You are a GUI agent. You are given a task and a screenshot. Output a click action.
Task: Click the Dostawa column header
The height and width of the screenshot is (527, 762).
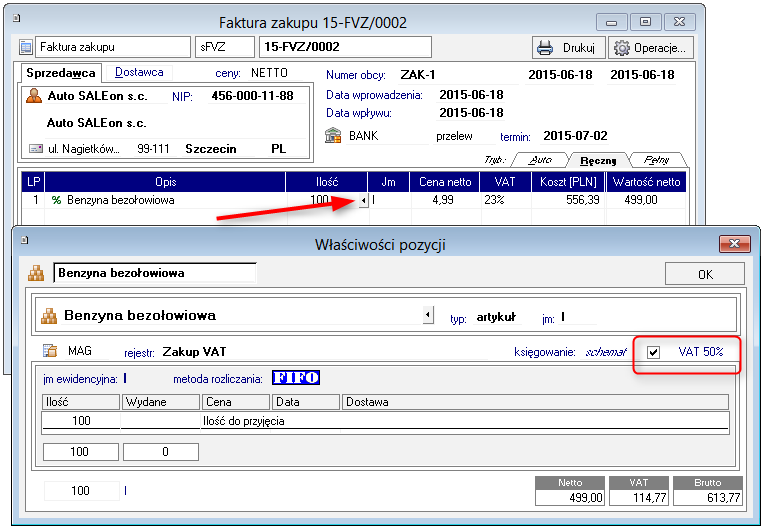coord(535,402)
